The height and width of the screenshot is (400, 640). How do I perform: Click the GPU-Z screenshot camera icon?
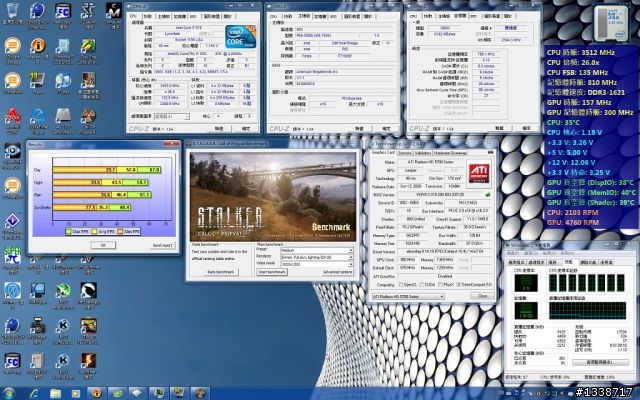pyautogui.click(x=491, y=152)
